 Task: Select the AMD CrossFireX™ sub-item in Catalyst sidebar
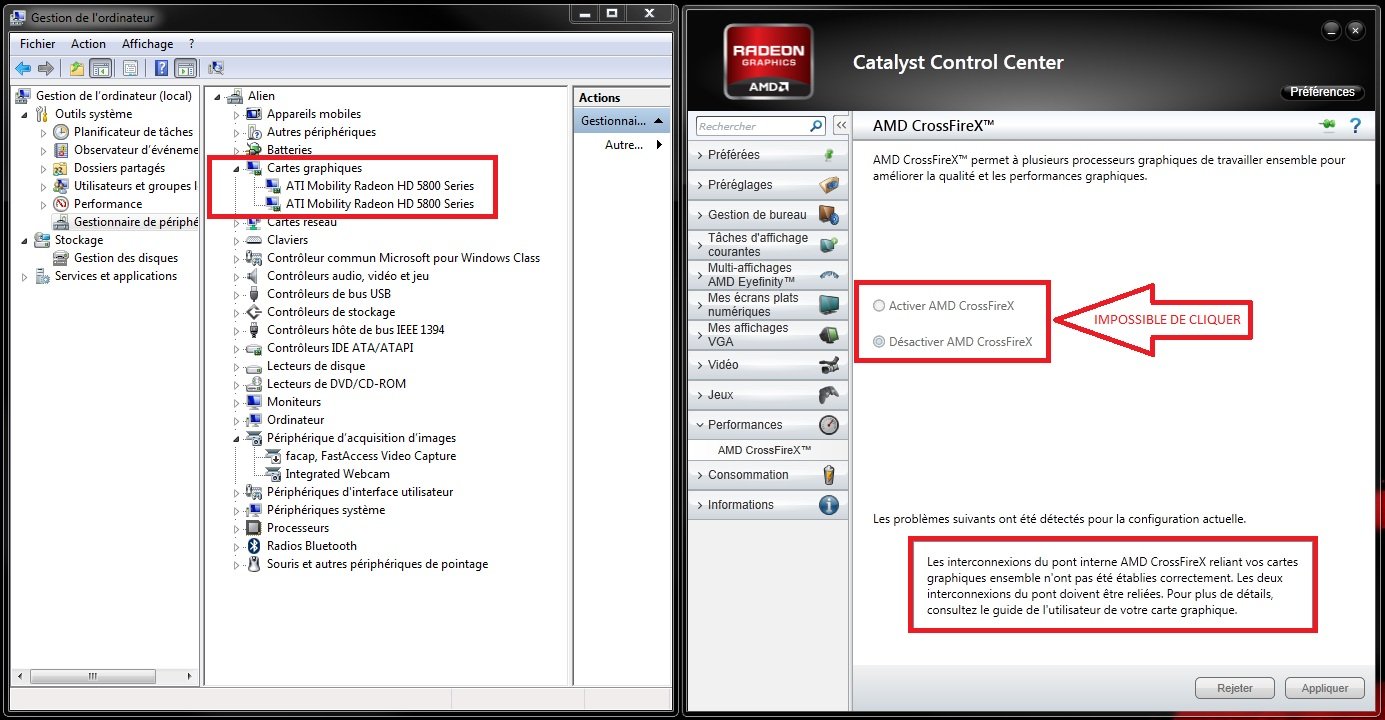(765, 450)
